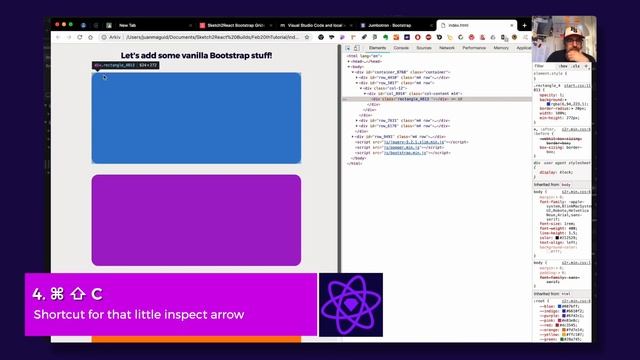This screenshot has width=640, height=360.
Task: Expand the third m4 row div in the container
Action: click(x=357, y=121)
